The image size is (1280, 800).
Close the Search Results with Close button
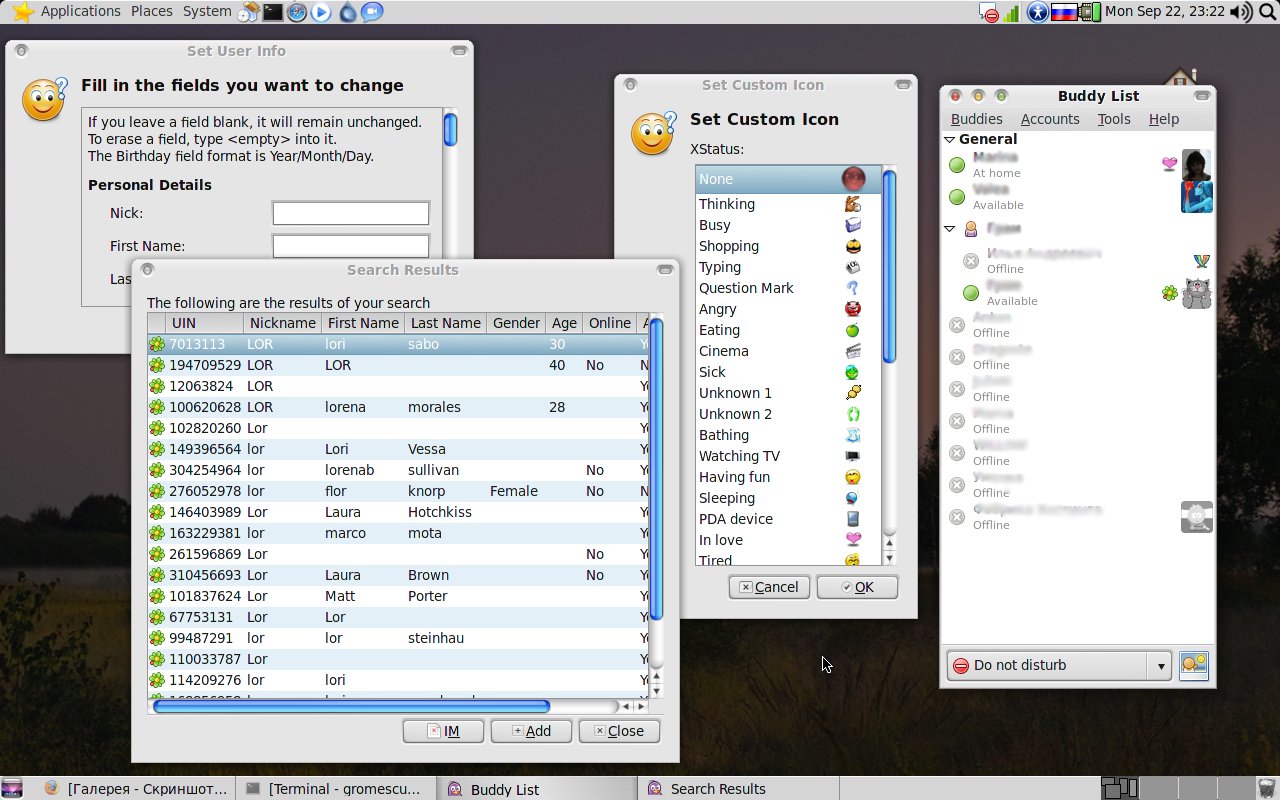(x=619, y=731)
